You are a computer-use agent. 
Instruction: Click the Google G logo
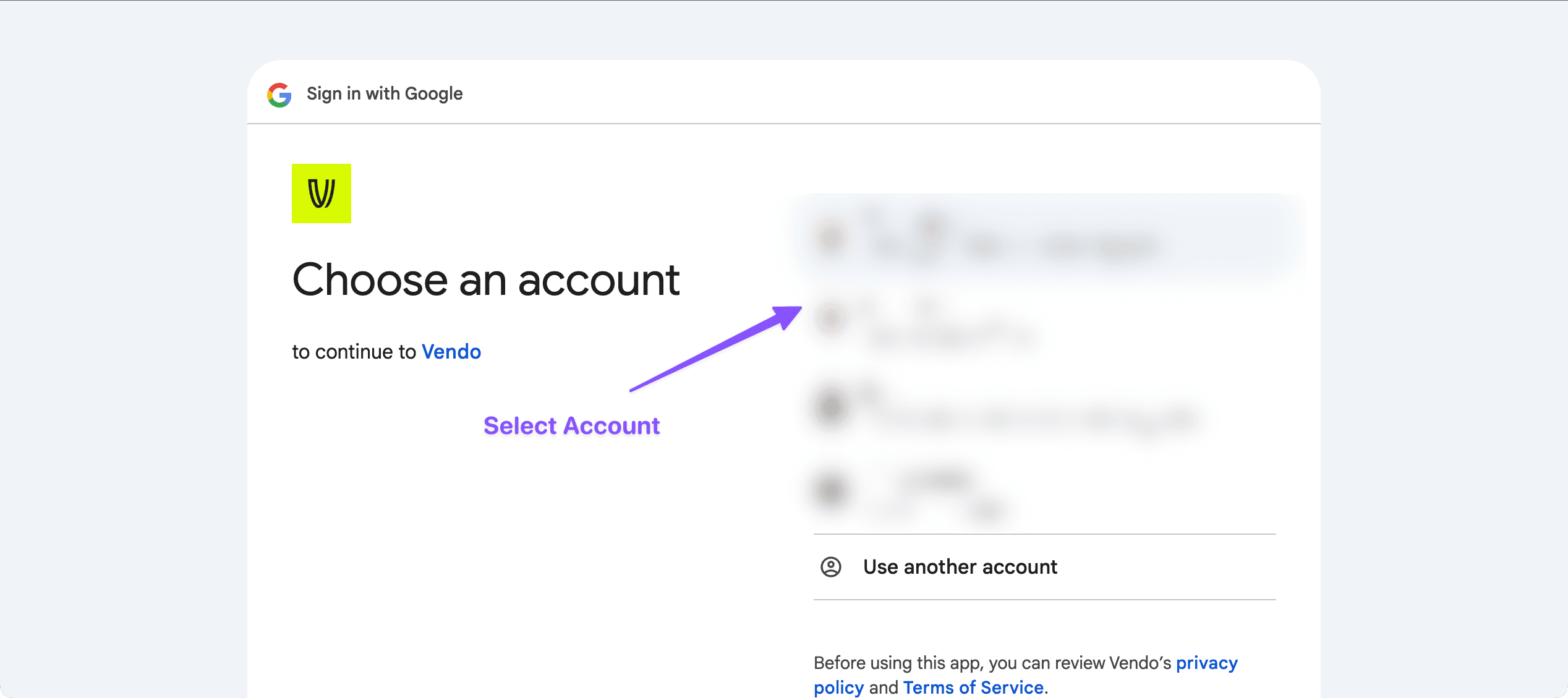[279, 95]
